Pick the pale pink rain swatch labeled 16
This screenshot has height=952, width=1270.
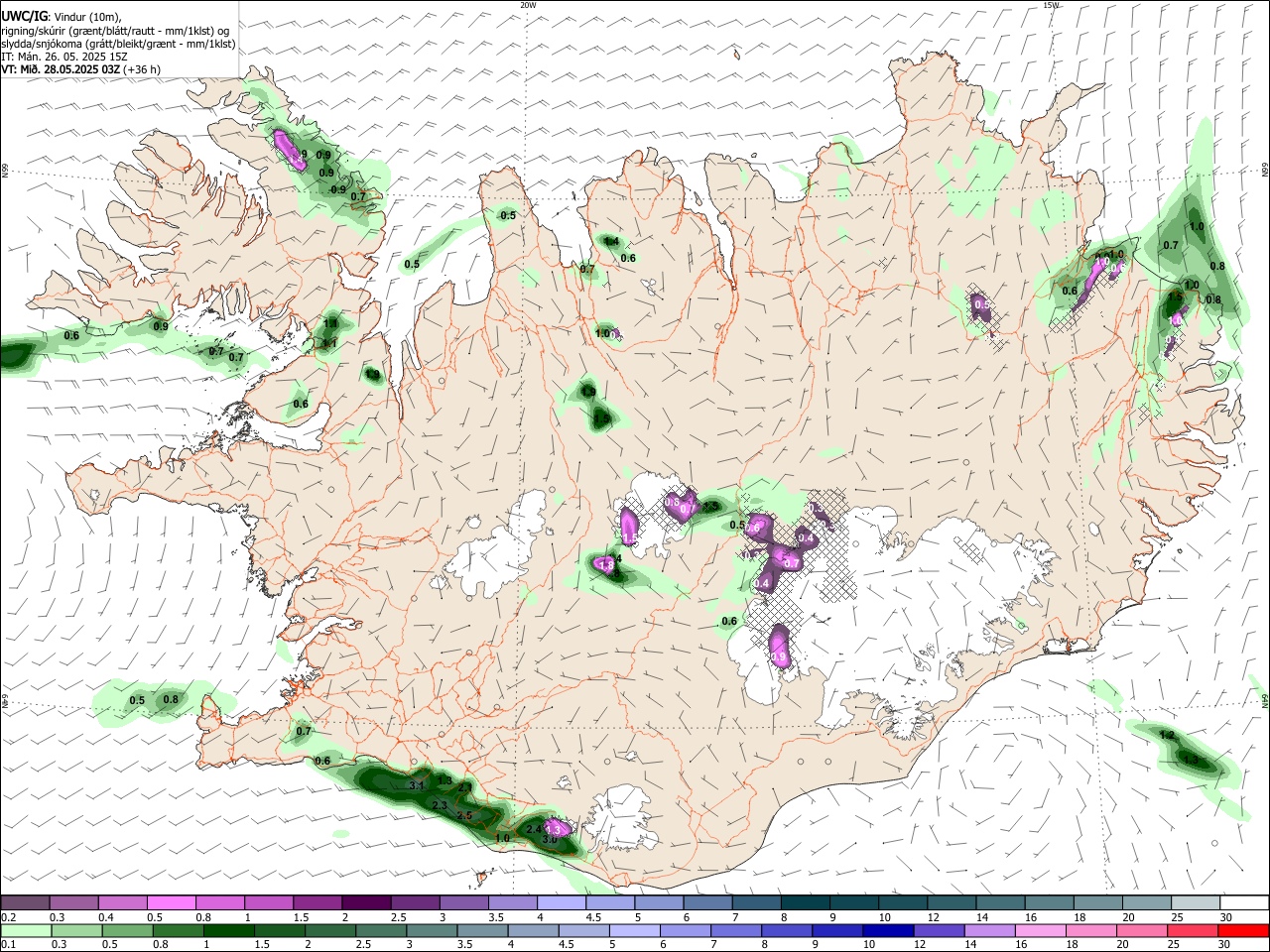[x=1039, y=930]
